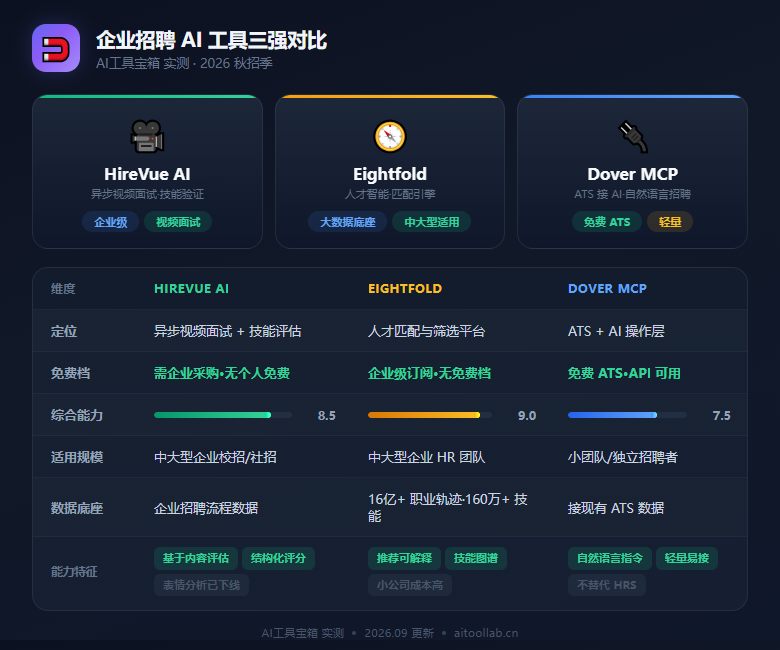The height and width of the screenshot is (650, 780).
Task: Click ATS 接 AI·自然语言招聘 subtitle
Action: tap(632, 194)
